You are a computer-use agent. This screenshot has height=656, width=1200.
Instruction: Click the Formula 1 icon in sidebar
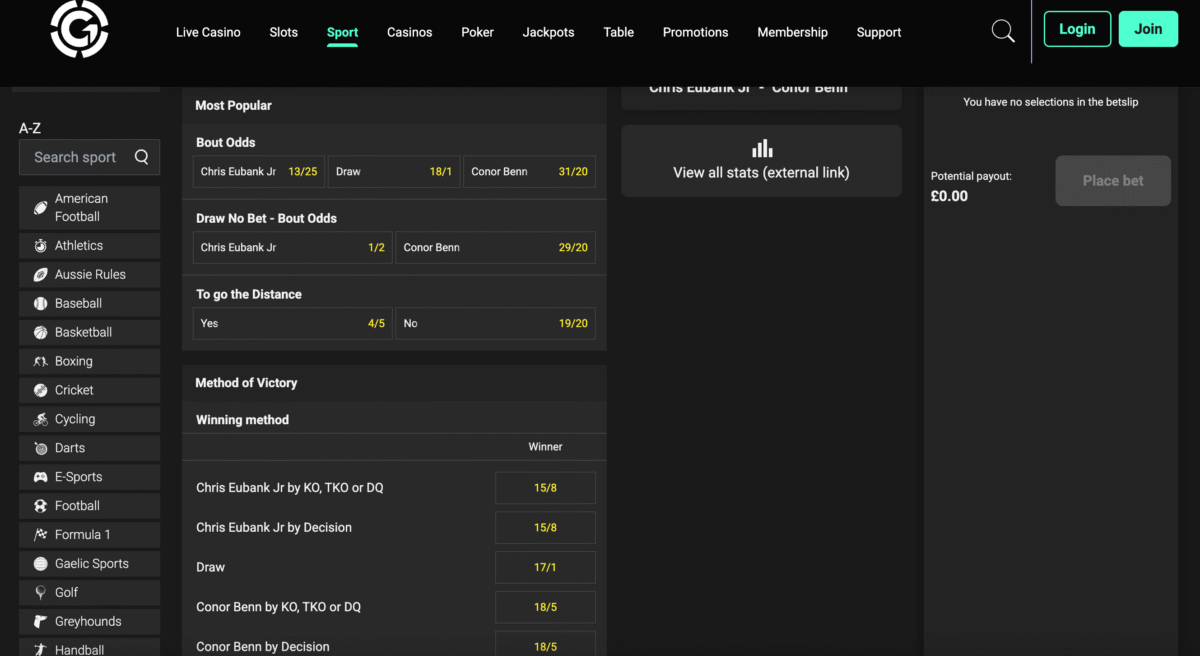(41, 535)
